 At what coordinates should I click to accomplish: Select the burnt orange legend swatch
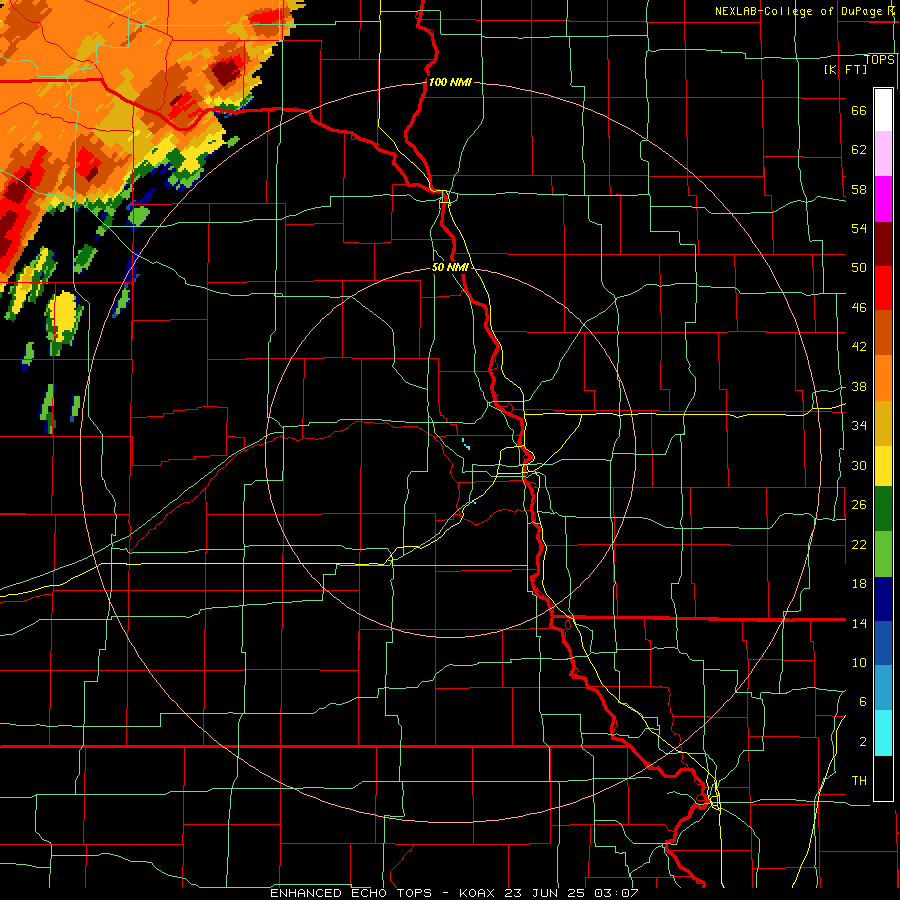(x=883, y=332)
